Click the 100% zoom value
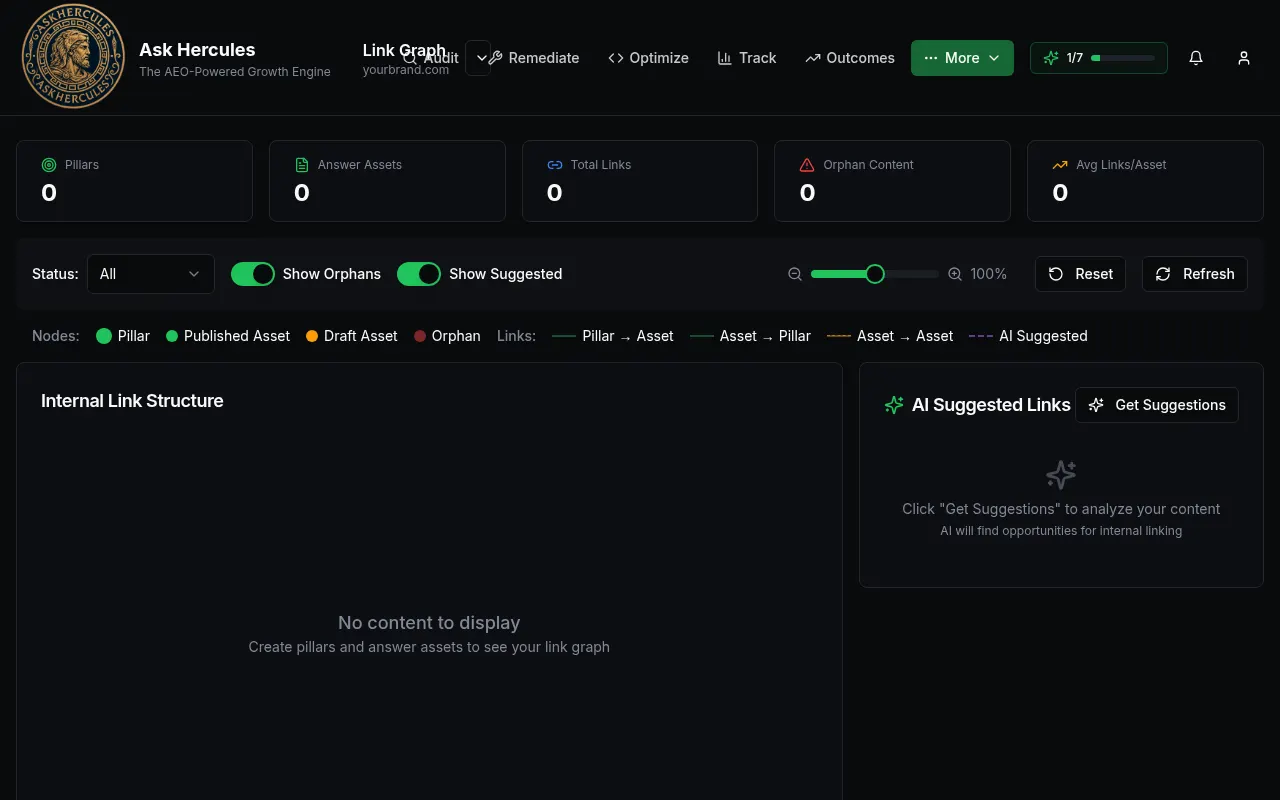This screenshot has width=1280, height=800. (989, 274)
